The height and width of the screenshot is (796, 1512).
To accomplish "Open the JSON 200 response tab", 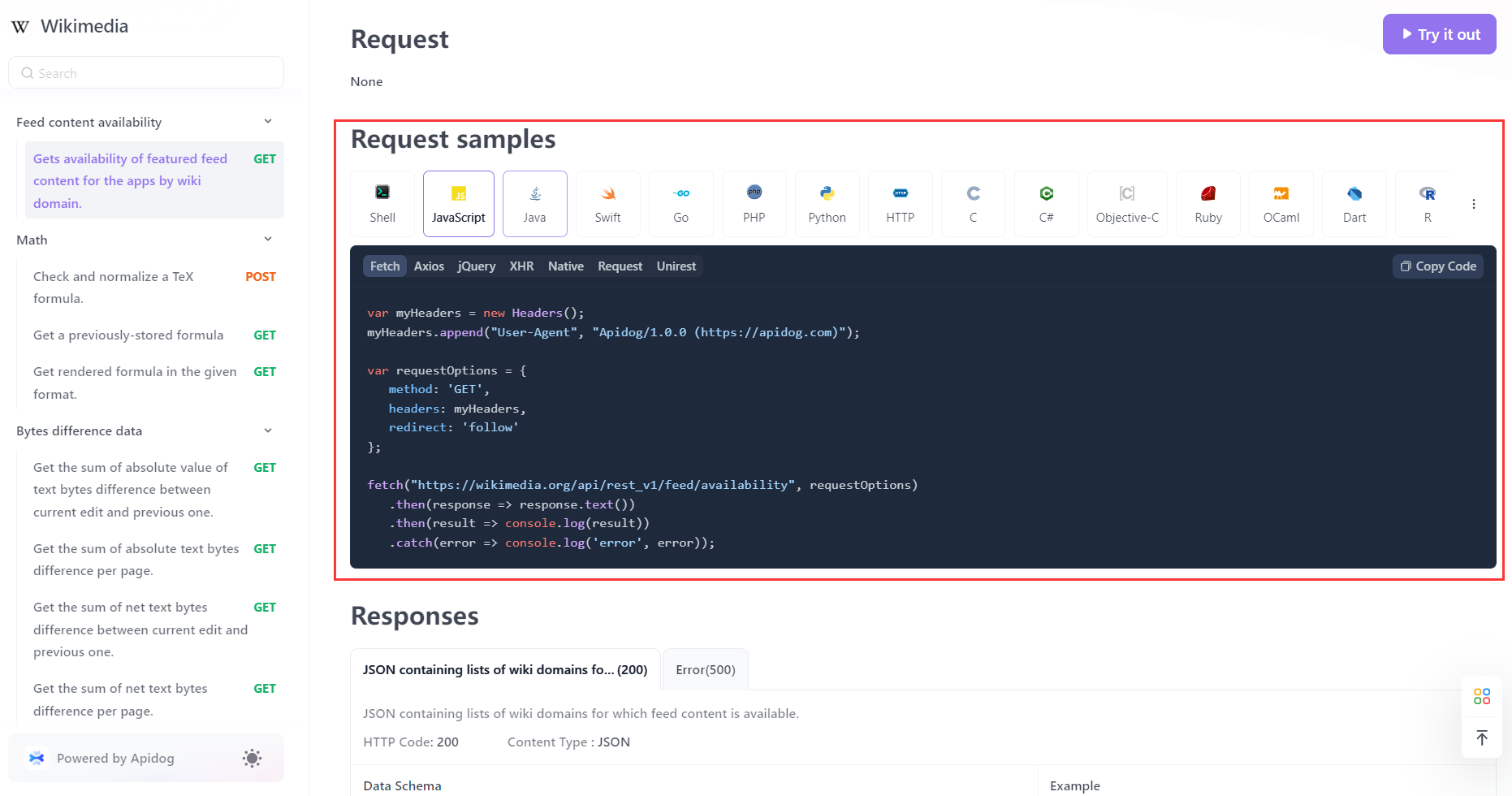I will pyautogui.click(x=505, y=669).
